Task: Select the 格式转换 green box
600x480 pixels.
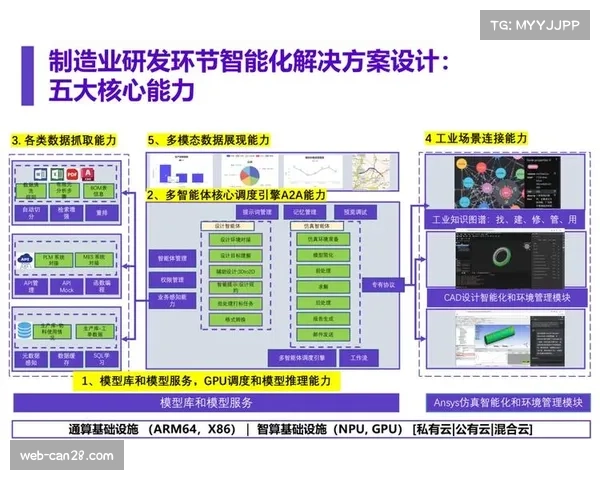Action: 235,319
